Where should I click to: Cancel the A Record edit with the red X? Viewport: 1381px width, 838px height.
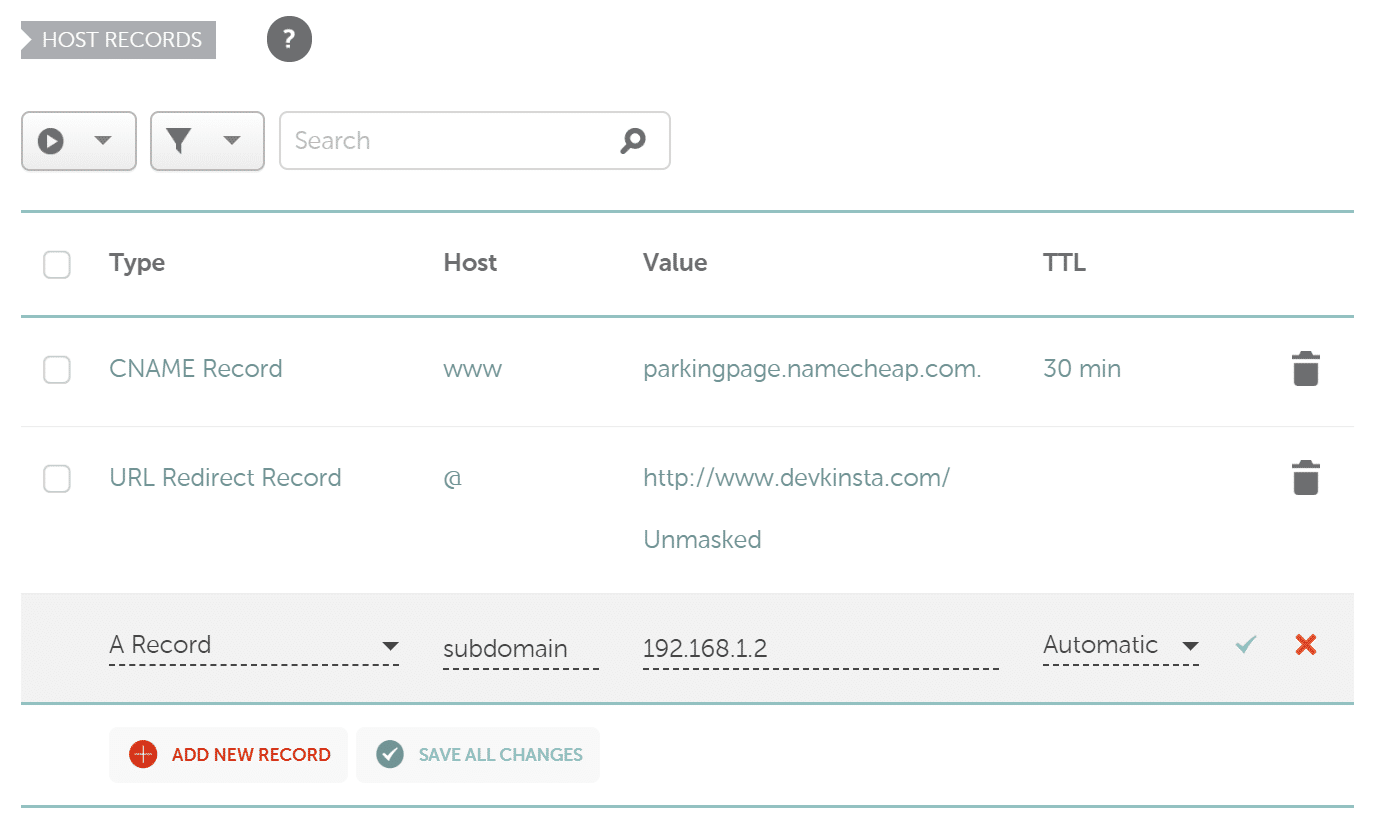click(1305, 645)
